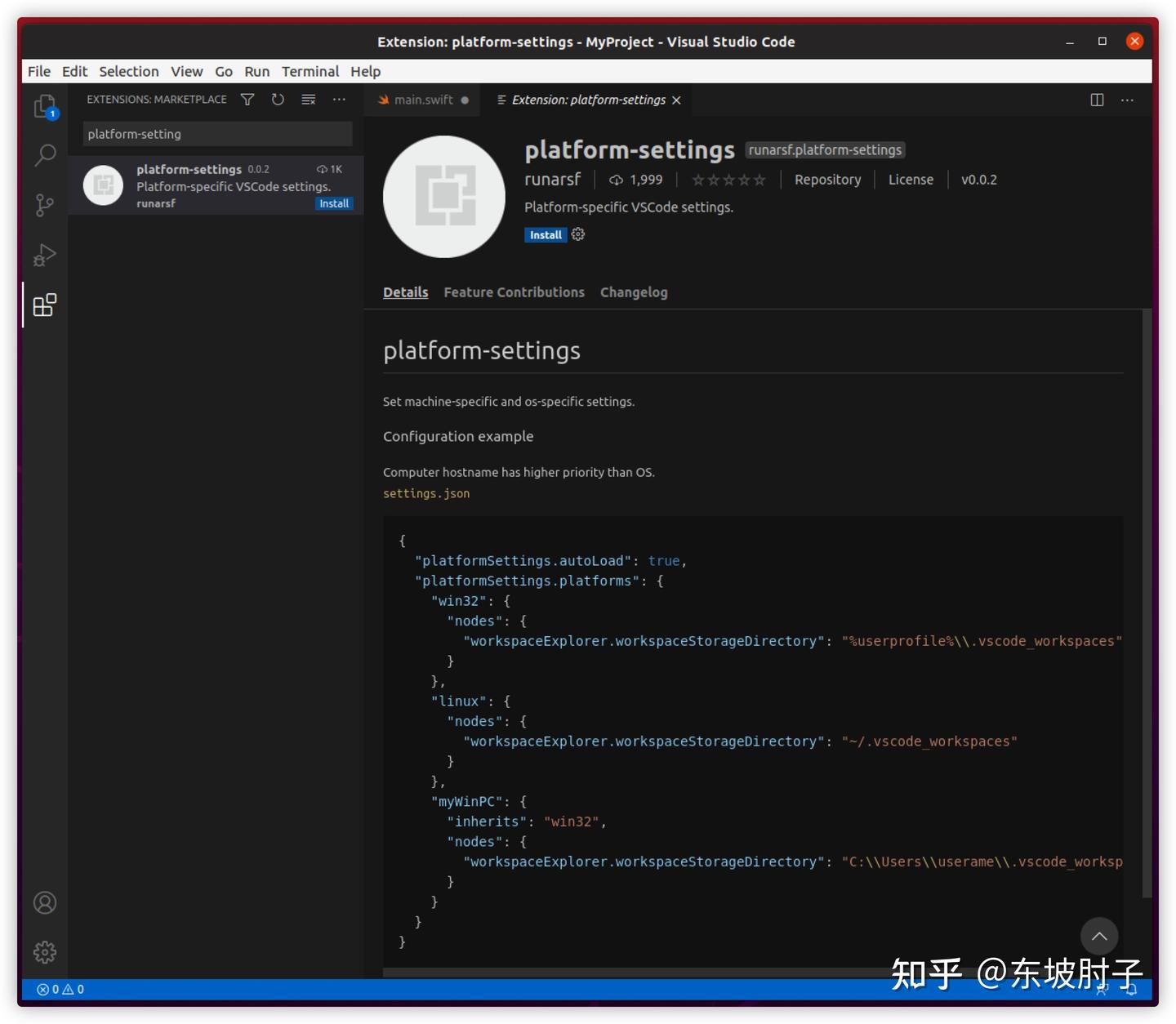The image size is (1176, 1024).
Task: Open the Source Control view
Action: (44, 205)
